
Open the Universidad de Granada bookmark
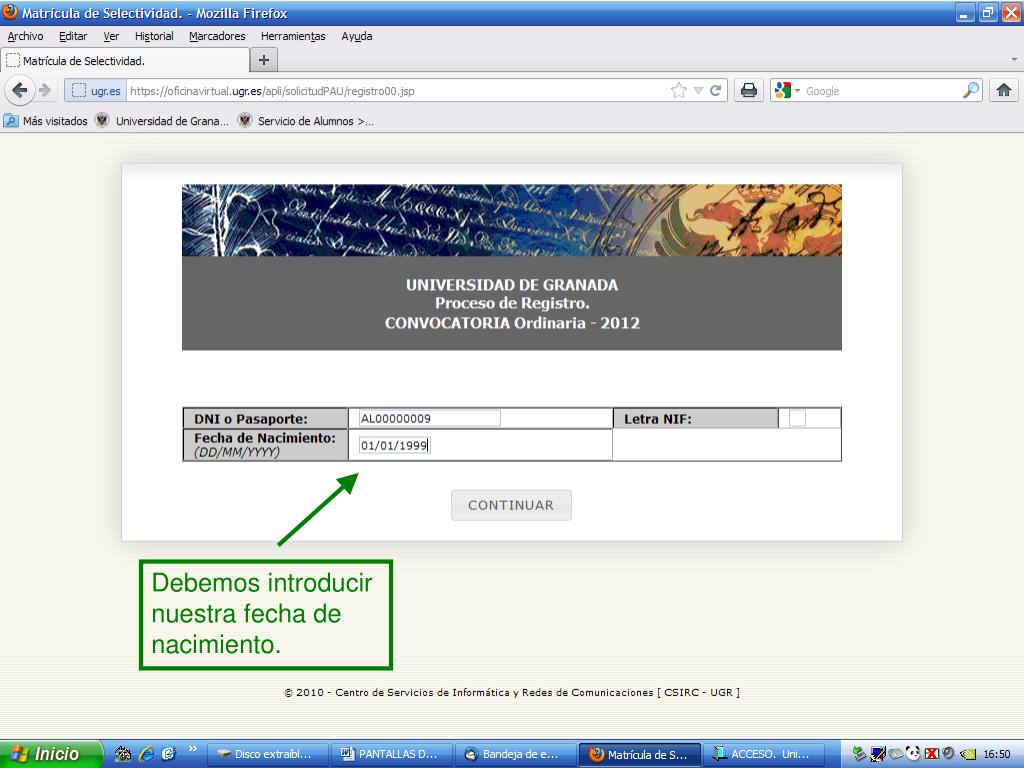pos(162,121)
